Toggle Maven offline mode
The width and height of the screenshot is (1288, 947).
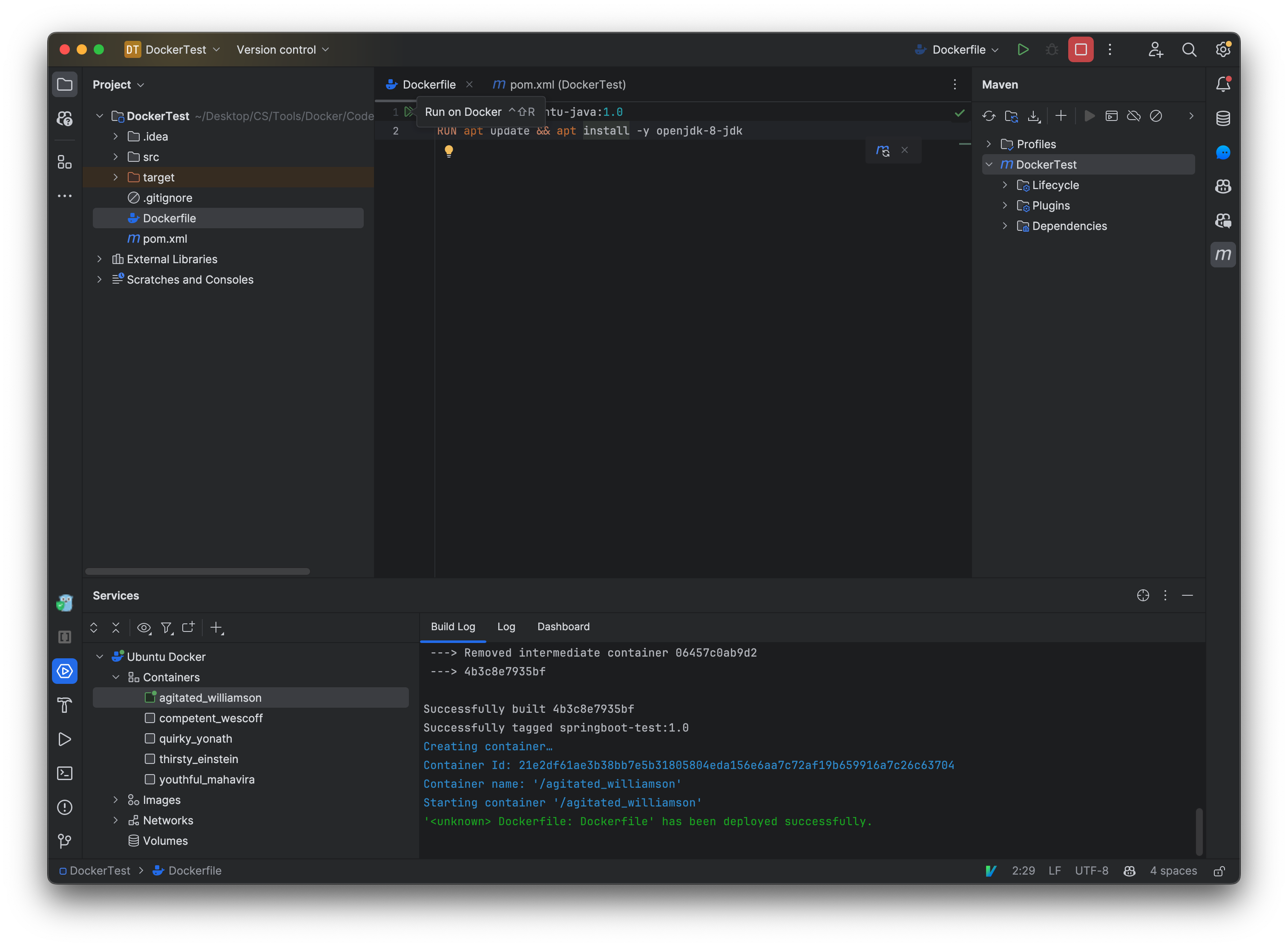pos(1134,116)
